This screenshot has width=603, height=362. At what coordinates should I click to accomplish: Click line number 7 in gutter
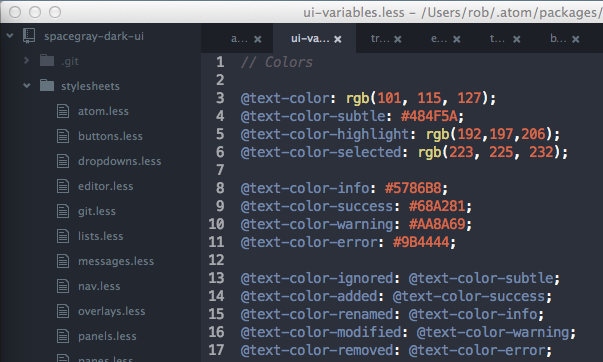(x=220, y=170)
